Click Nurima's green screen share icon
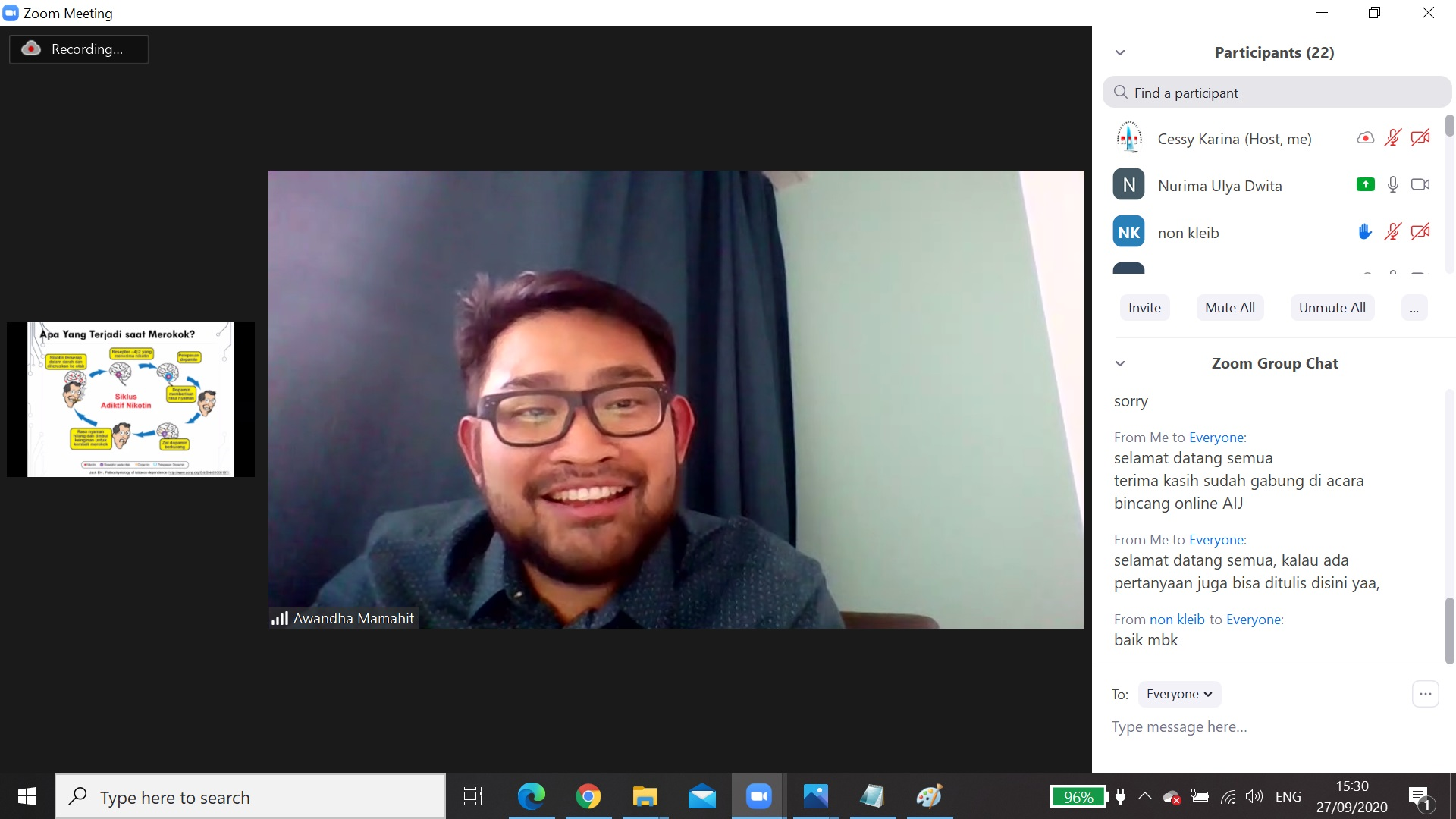 [1365, 185]
